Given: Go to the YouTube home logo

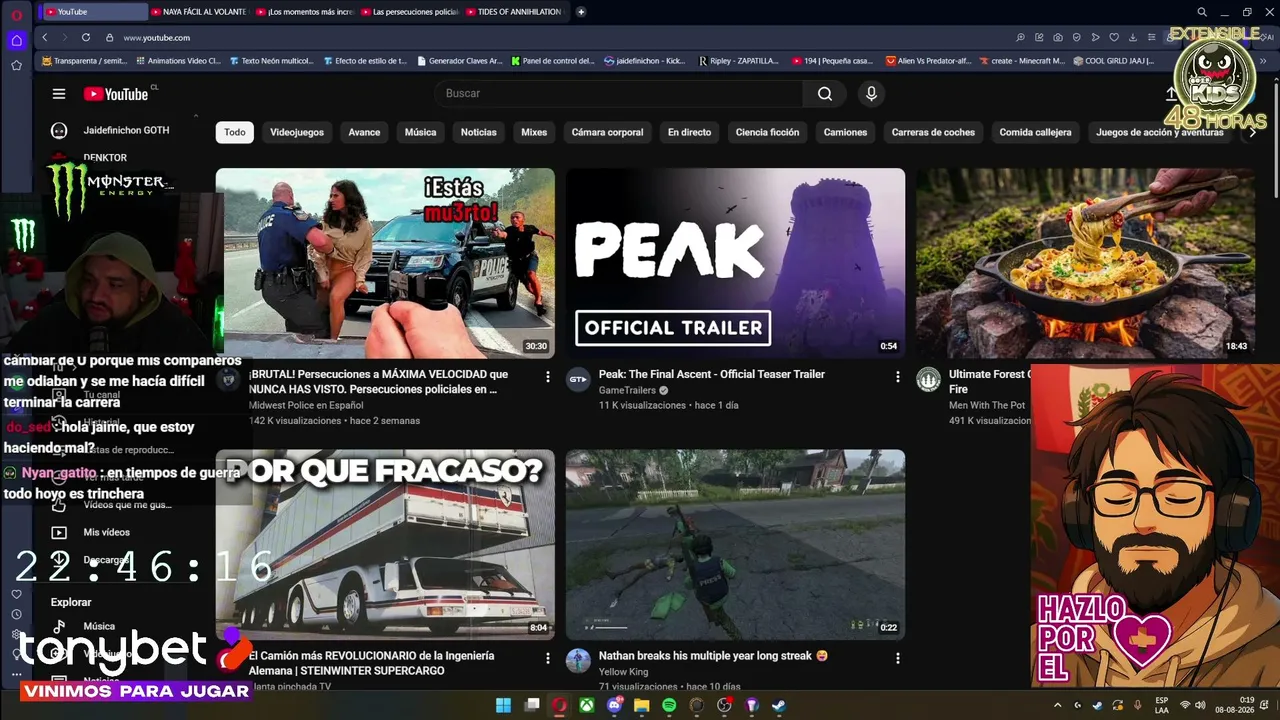Looking at the screenshot, I should coord(116,94).
